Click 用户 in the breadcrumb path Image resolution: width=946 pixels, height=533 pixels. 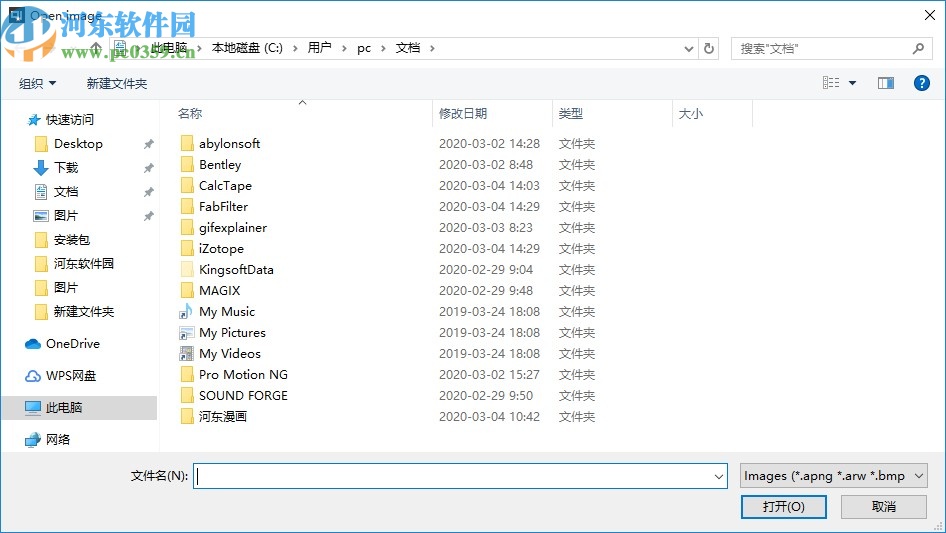point(319,48)
